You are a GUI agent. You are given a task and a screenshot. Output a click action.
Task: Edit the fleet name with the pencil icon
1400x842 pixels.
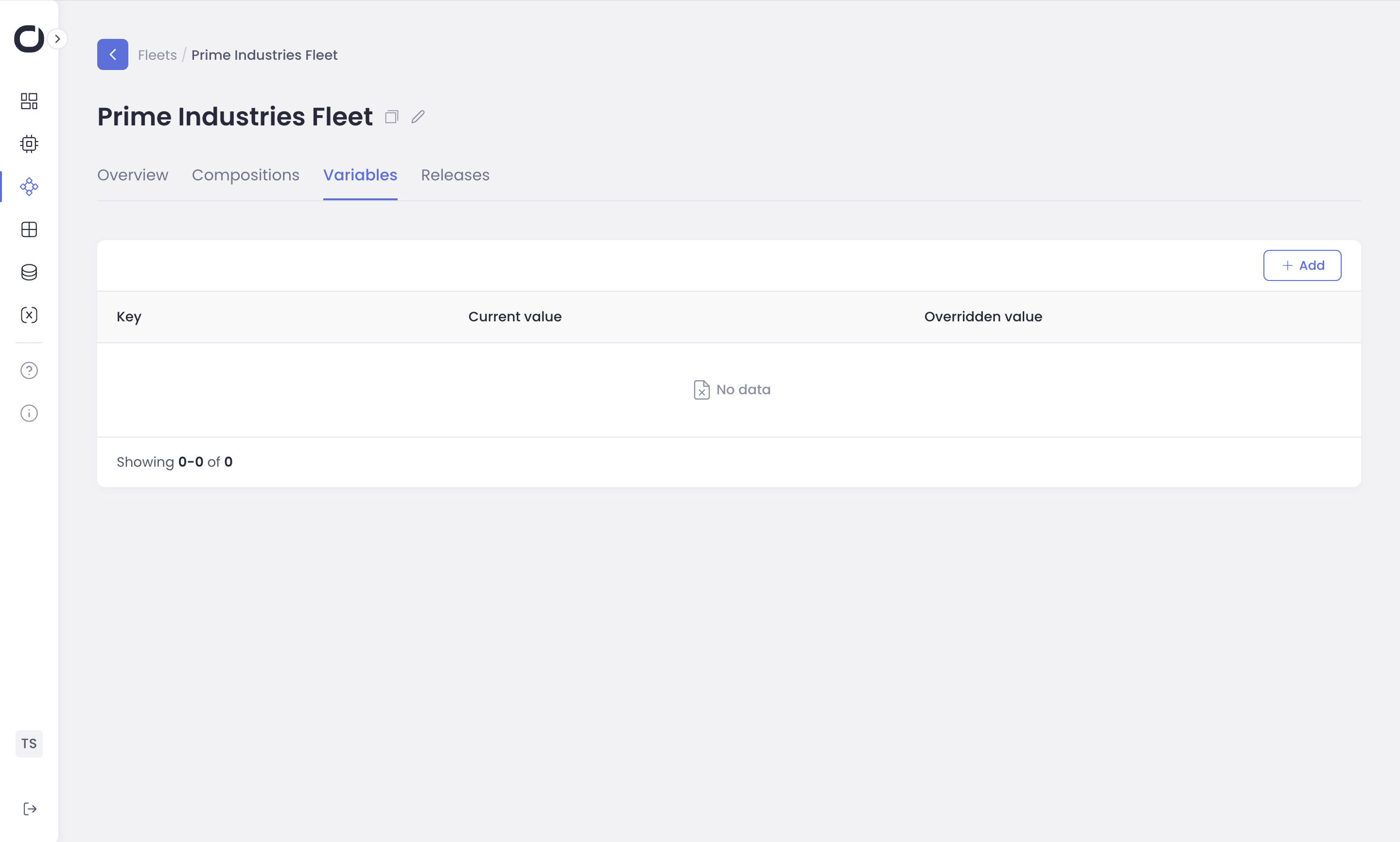pos(418,117)
